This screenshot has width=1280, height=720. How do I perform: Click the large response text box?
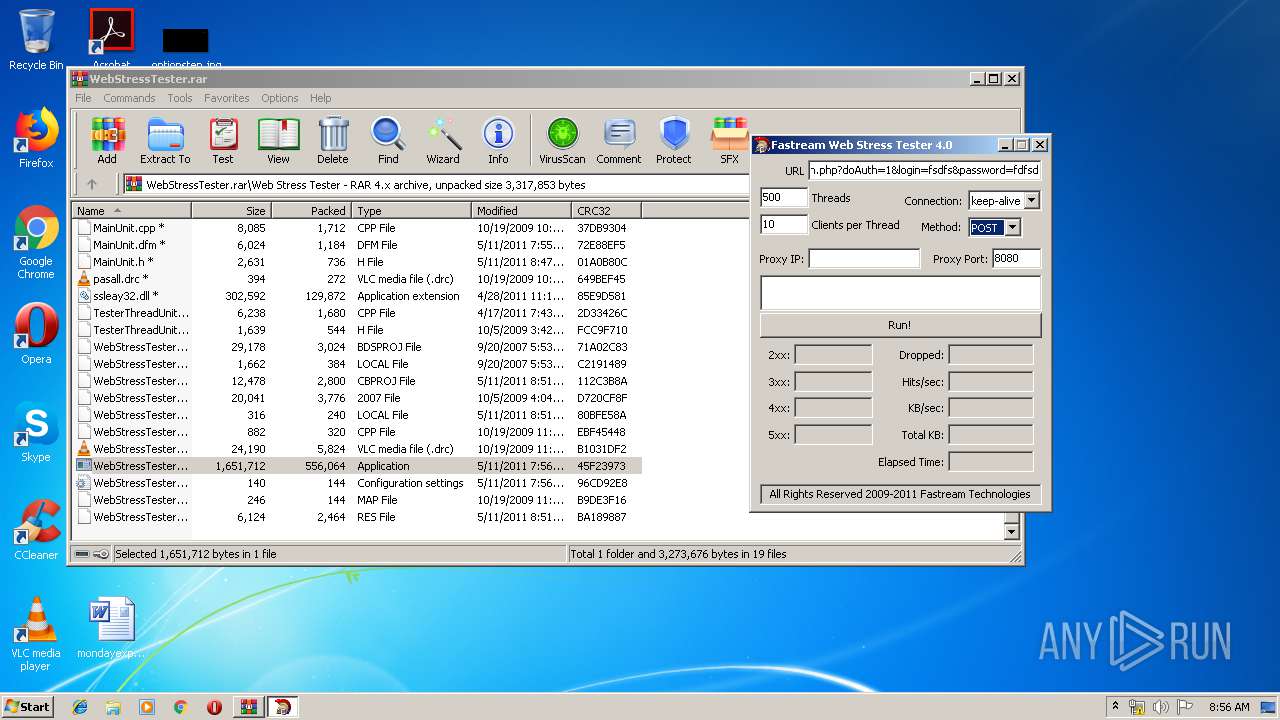coord(900,292)
